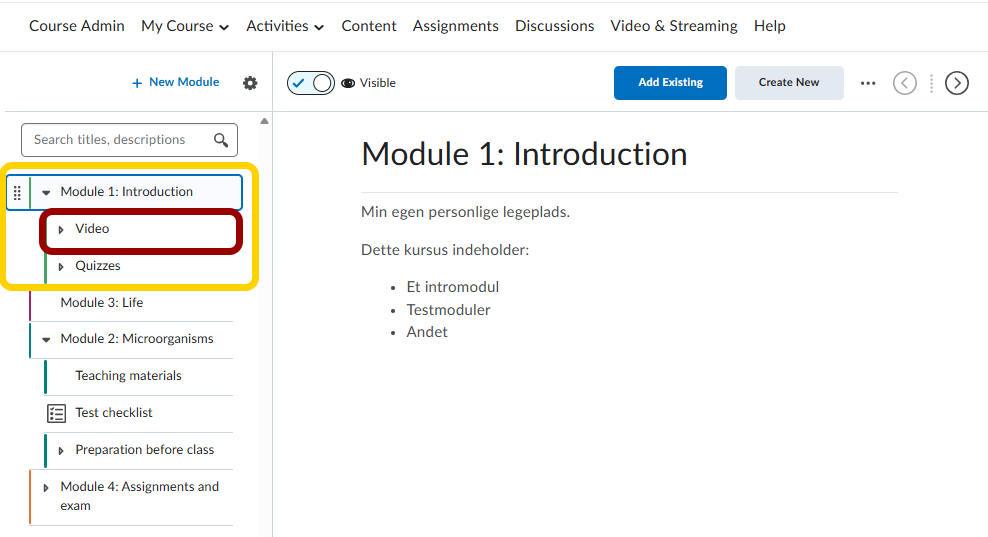This screenshot has width=988, height=537.
Task: Open the three-dot more actions menu
Action: pyautogui.click(x=868, y=83)
